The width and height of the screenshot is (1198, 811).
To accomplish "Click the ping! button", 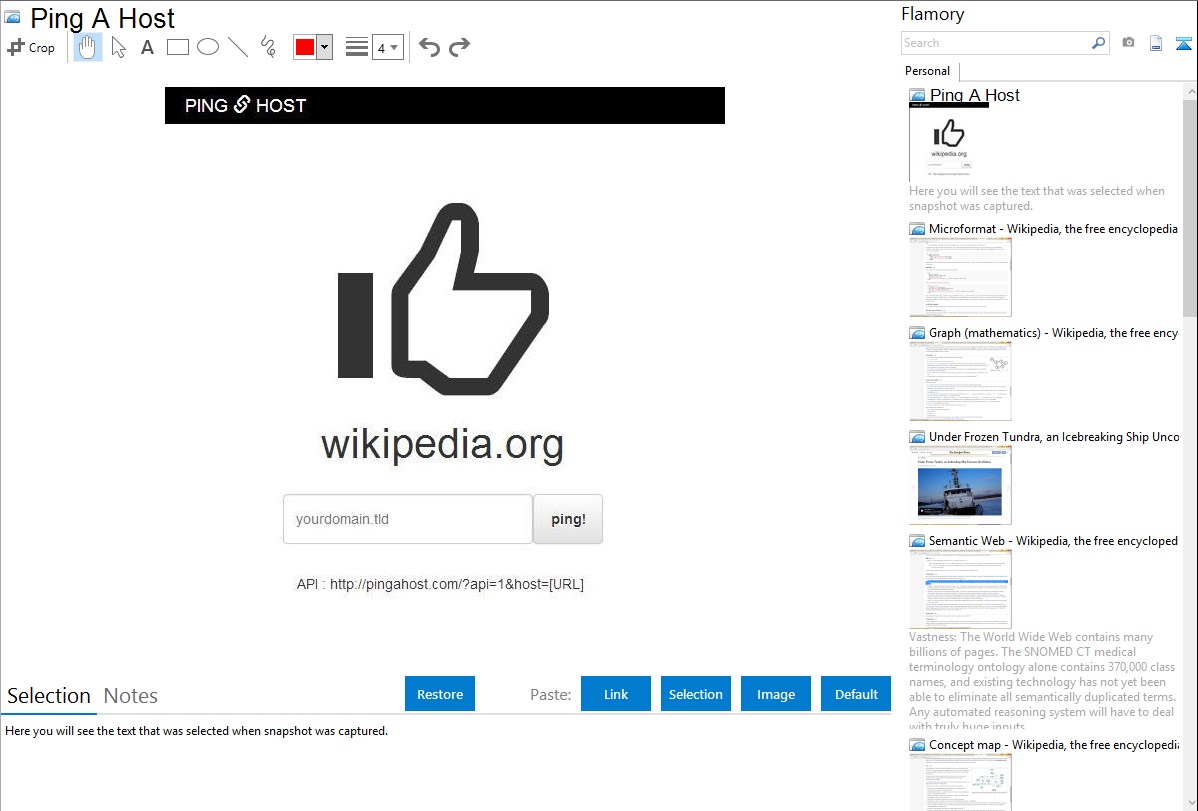I will [568, 519].
